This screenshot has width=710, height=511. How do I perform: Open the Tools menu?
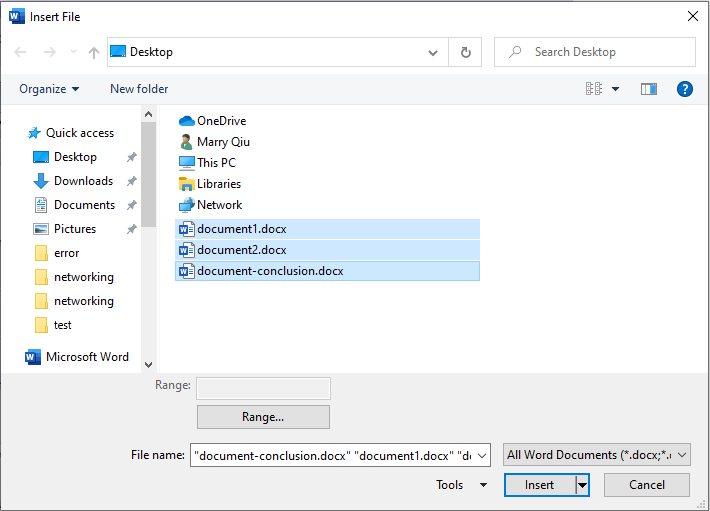461,485
